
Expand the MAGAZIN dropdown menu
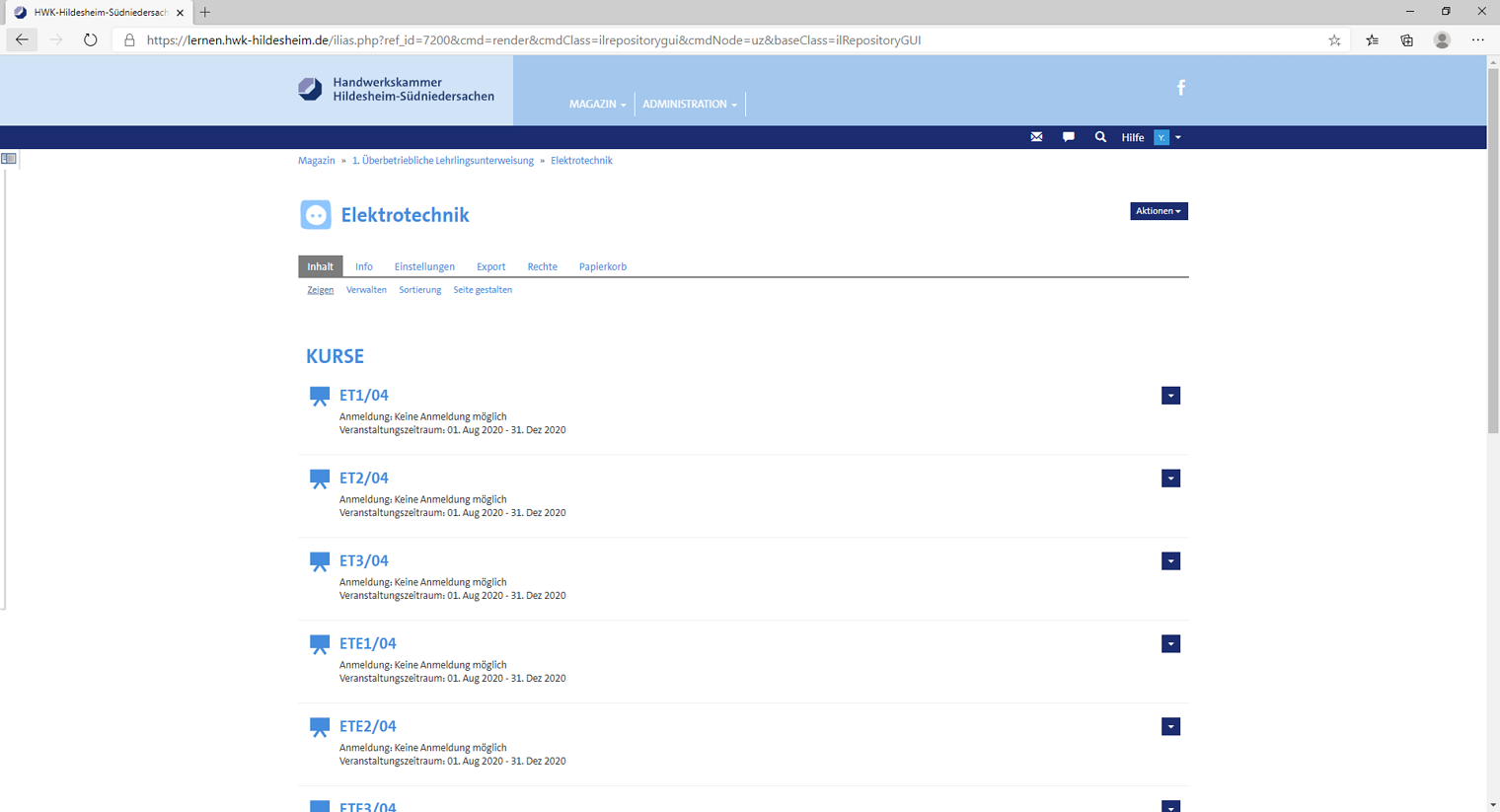tap(597, 104)
